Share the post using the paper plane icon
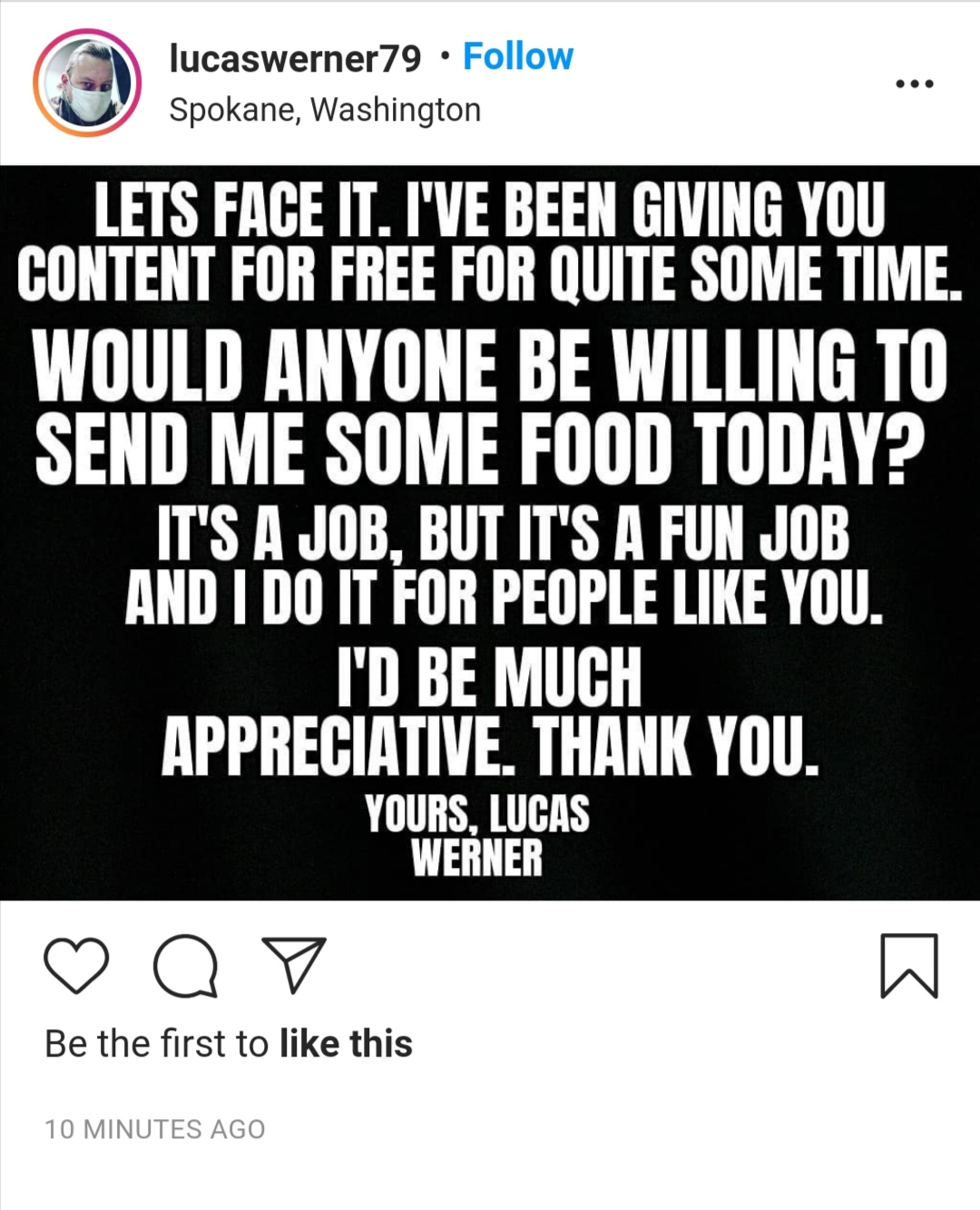Image resolution: width=980 pixels, height=1210 pixels. [x=294, y=964]
